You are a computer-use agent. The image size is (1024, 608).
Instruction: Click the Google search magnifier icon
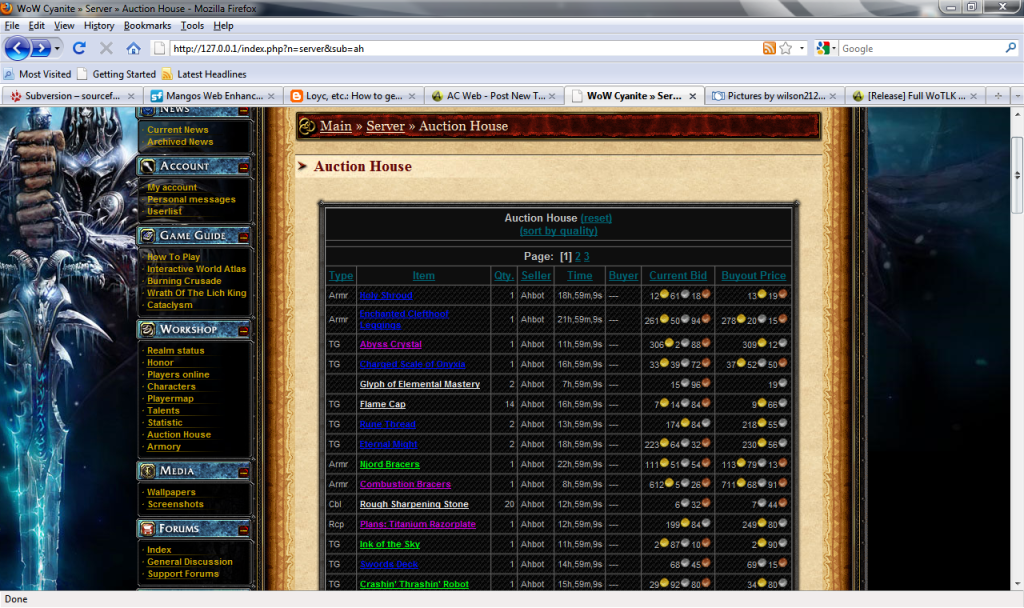(1010, 48)
